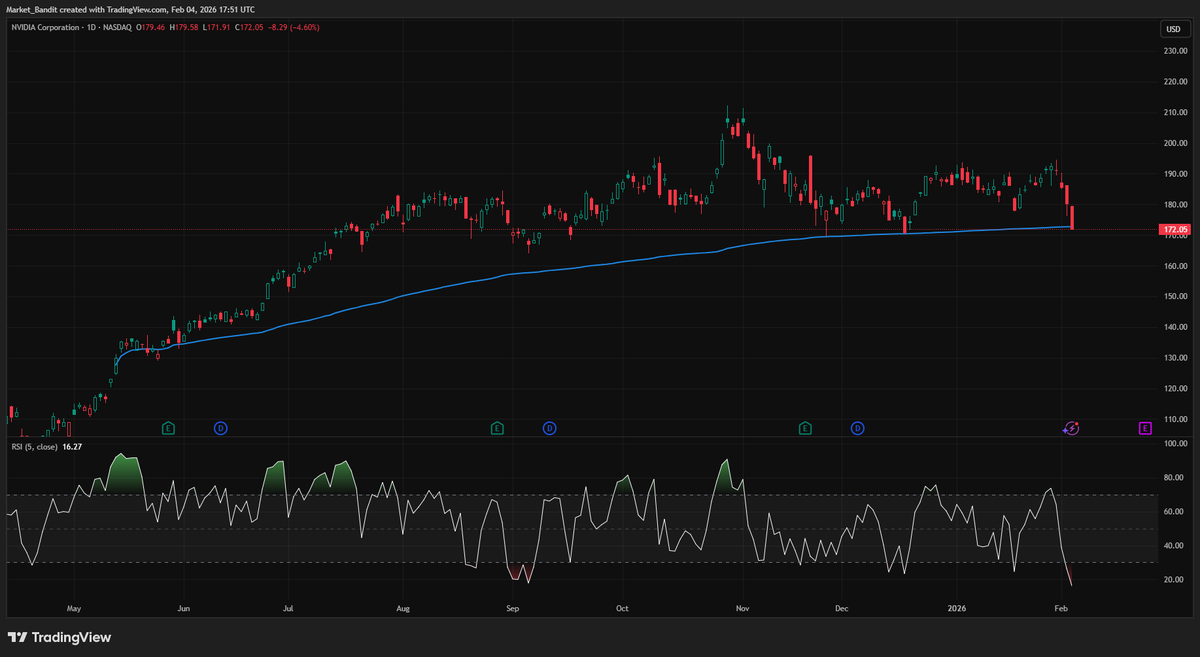Select the 2026 label on the time axis
The image size is (1200, 657).
(x=956, y=607)
